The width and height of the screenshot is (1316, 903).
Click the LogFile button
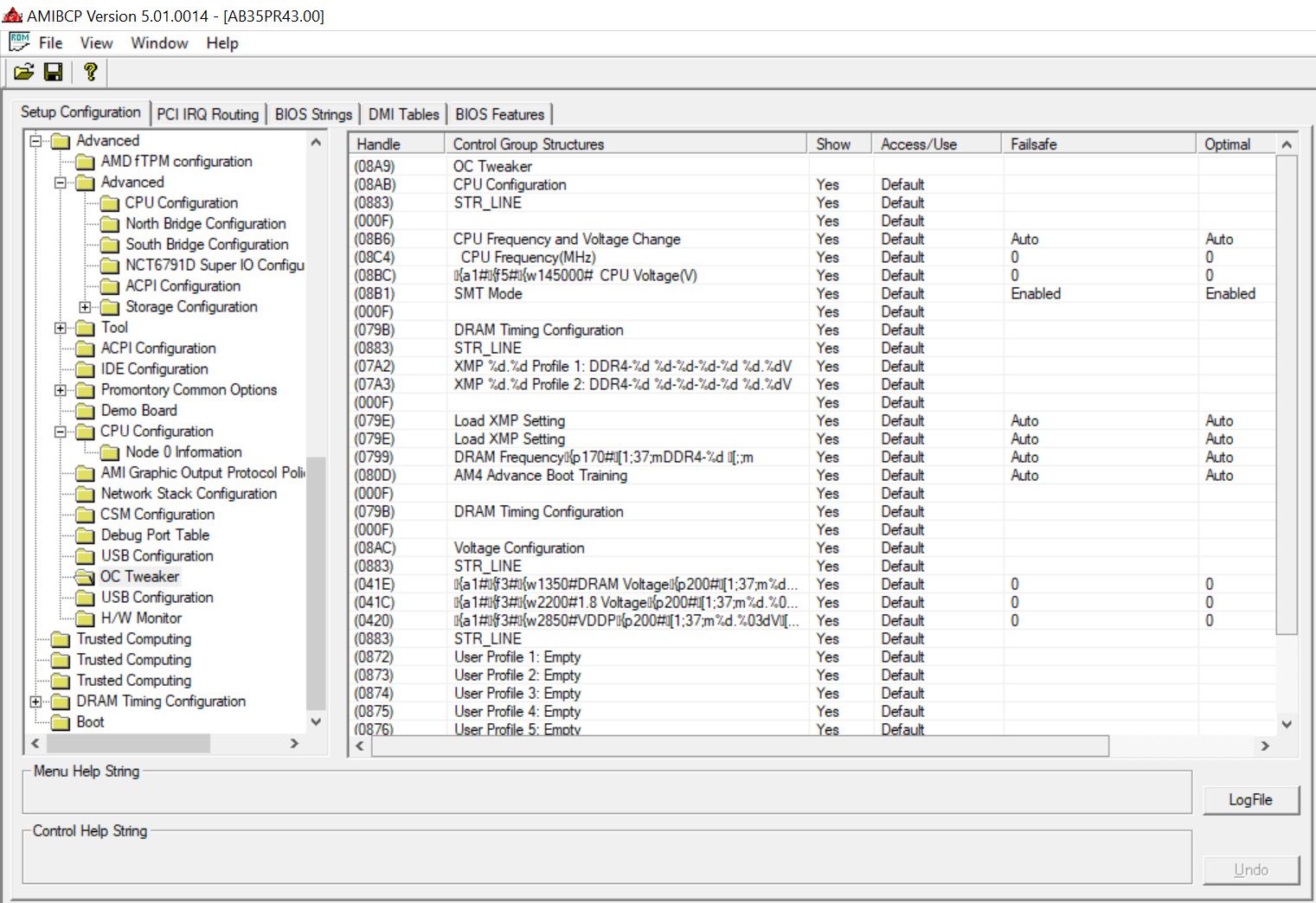click(x=1250, y=800)
